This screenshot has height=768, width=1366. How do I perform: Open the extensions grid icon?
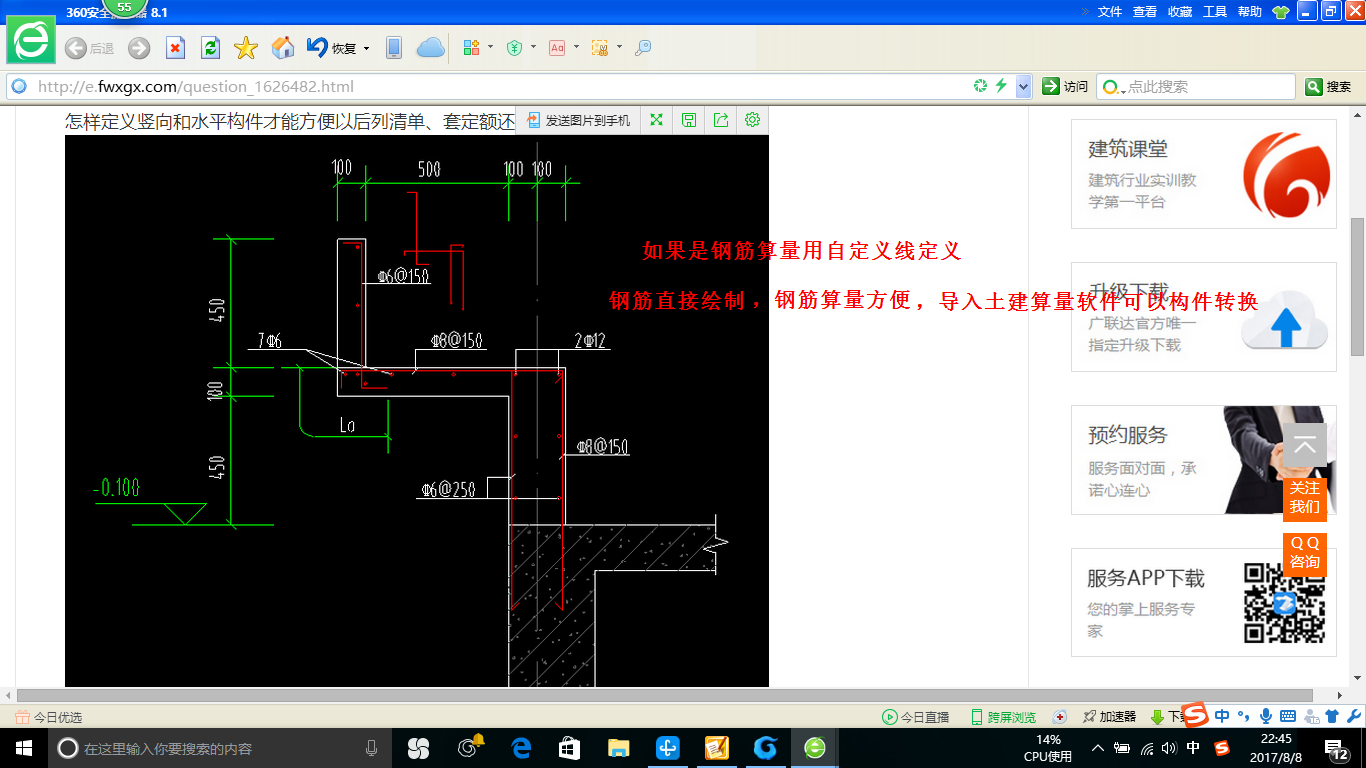[472, 47]
